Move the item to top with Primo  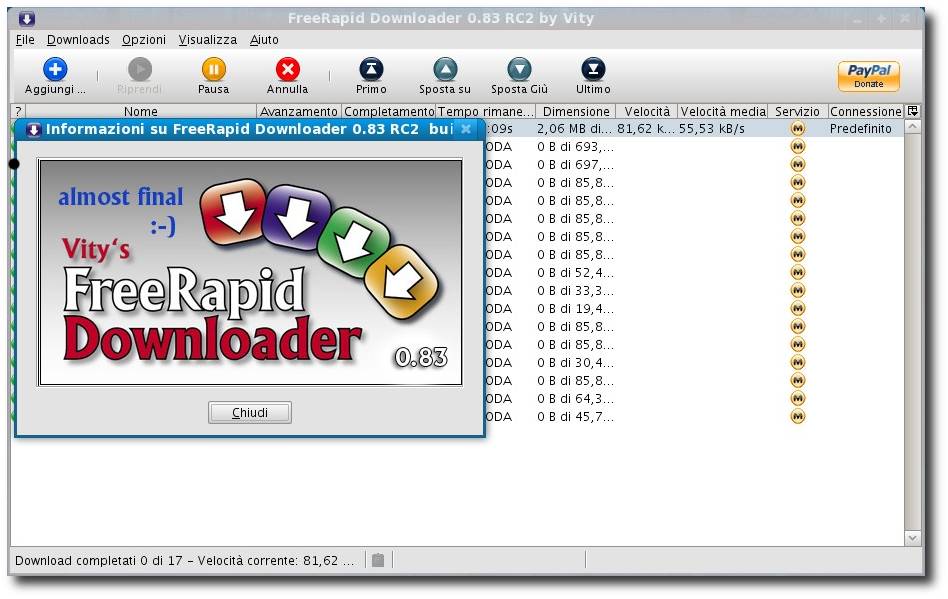point(371,69)
